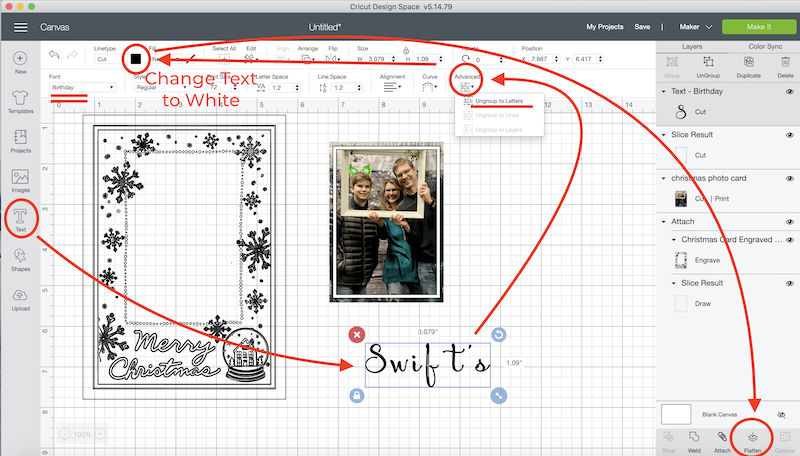Choose Ungroup to Letters
Viewport: 800px width, 456px height.
click(x=499, y=101)
